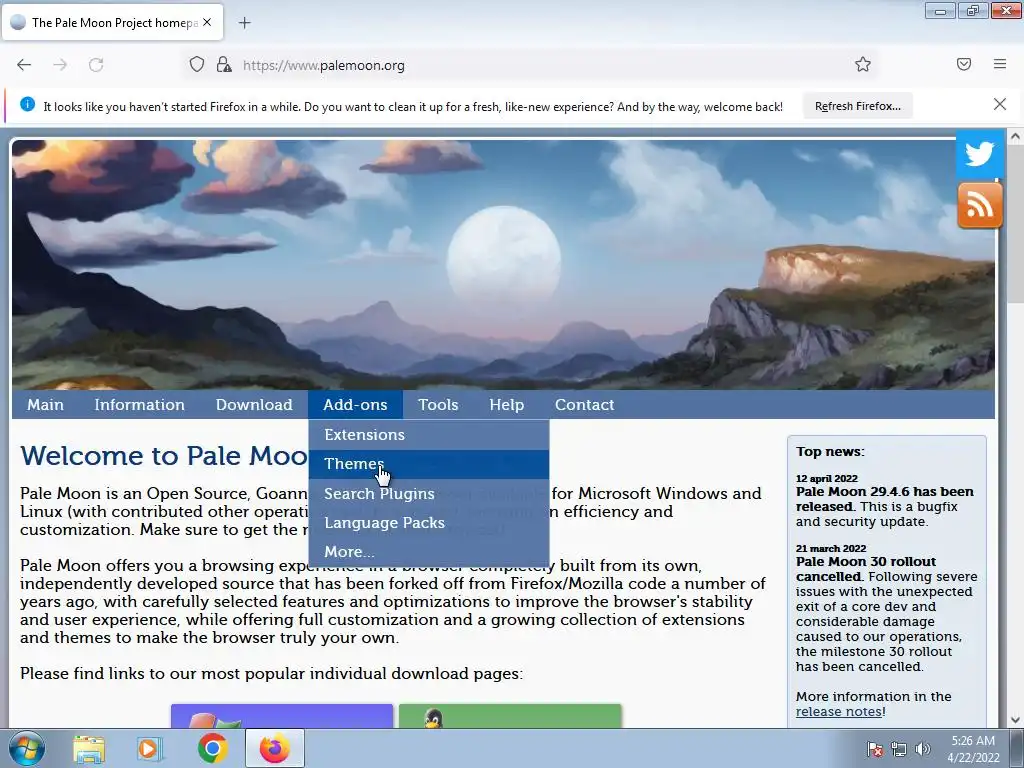This screenshot has width=1024, height=768.
Task: Click the Windows download tile
Action: click(282, 716)
